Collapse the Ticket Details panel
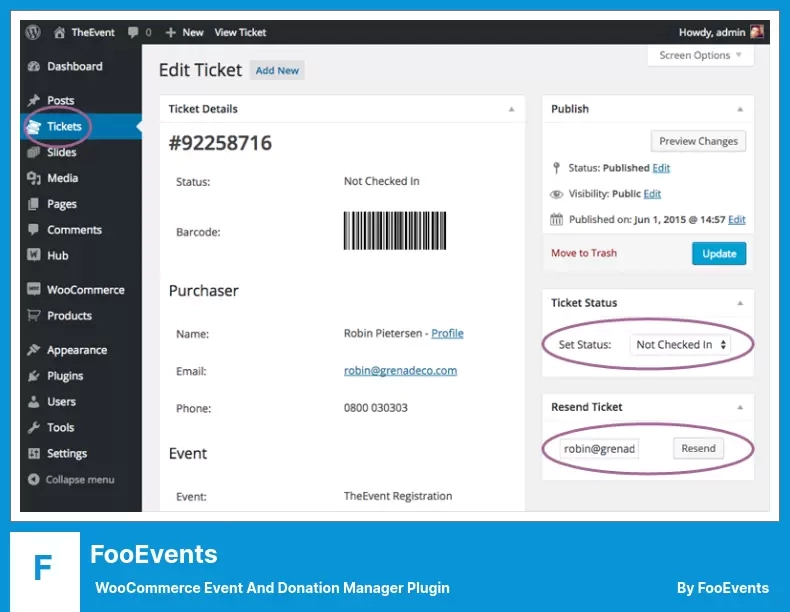 [x=511, y=109]
